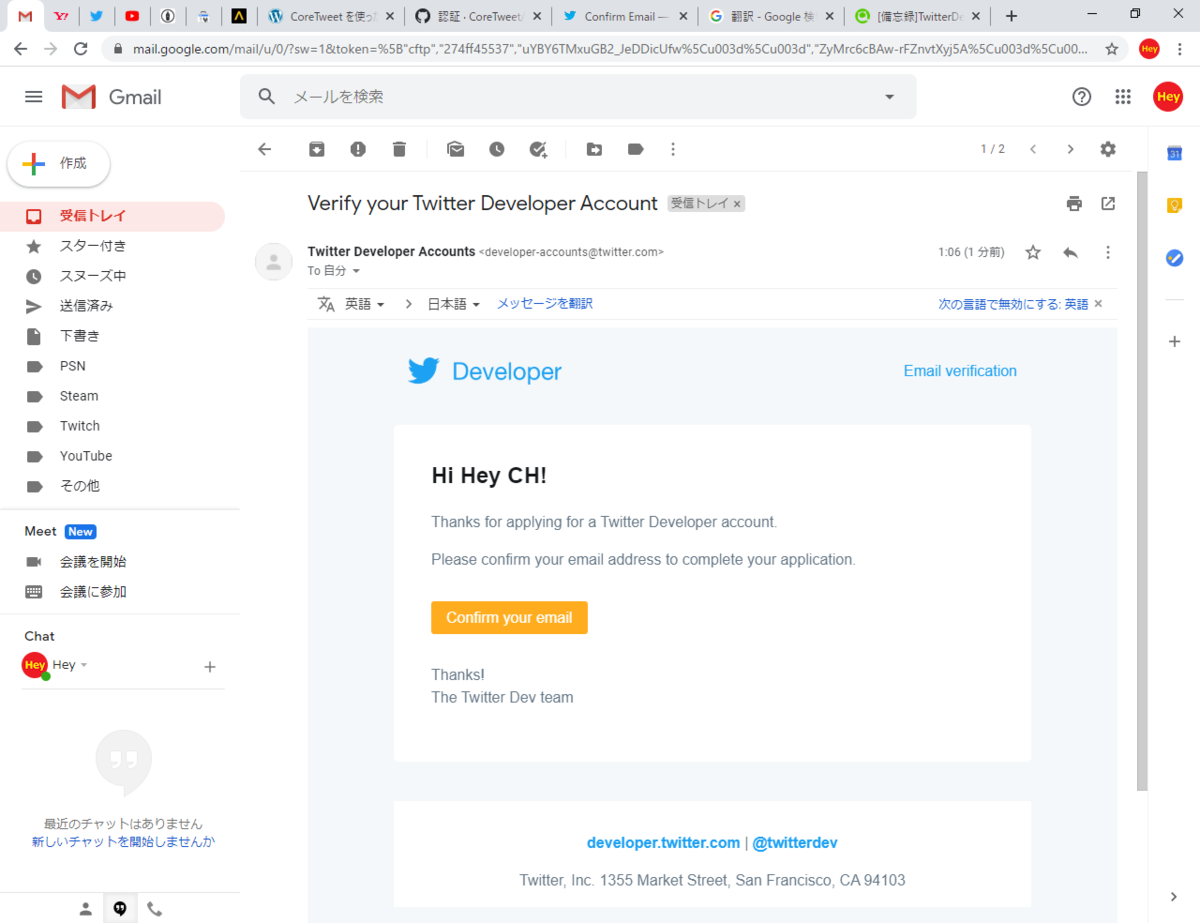This screenshot has height=923, width=1200.
Task: Open Hangouts conversations tab at bottom
Action: coord(120,908)
